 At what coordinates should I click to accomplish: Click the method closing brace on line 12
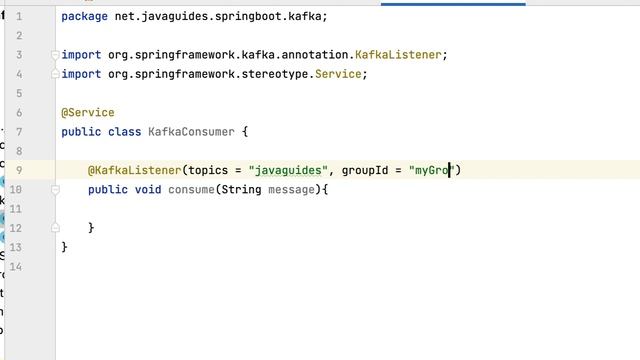[x=91, y=228]
